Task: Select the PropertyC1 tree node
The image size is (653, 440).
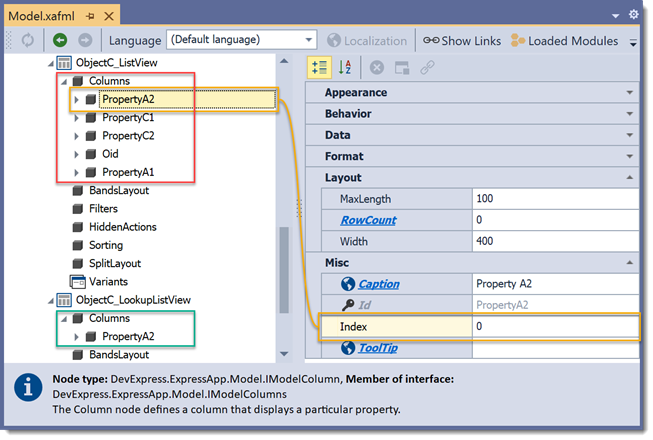Action: coord(128,118)
